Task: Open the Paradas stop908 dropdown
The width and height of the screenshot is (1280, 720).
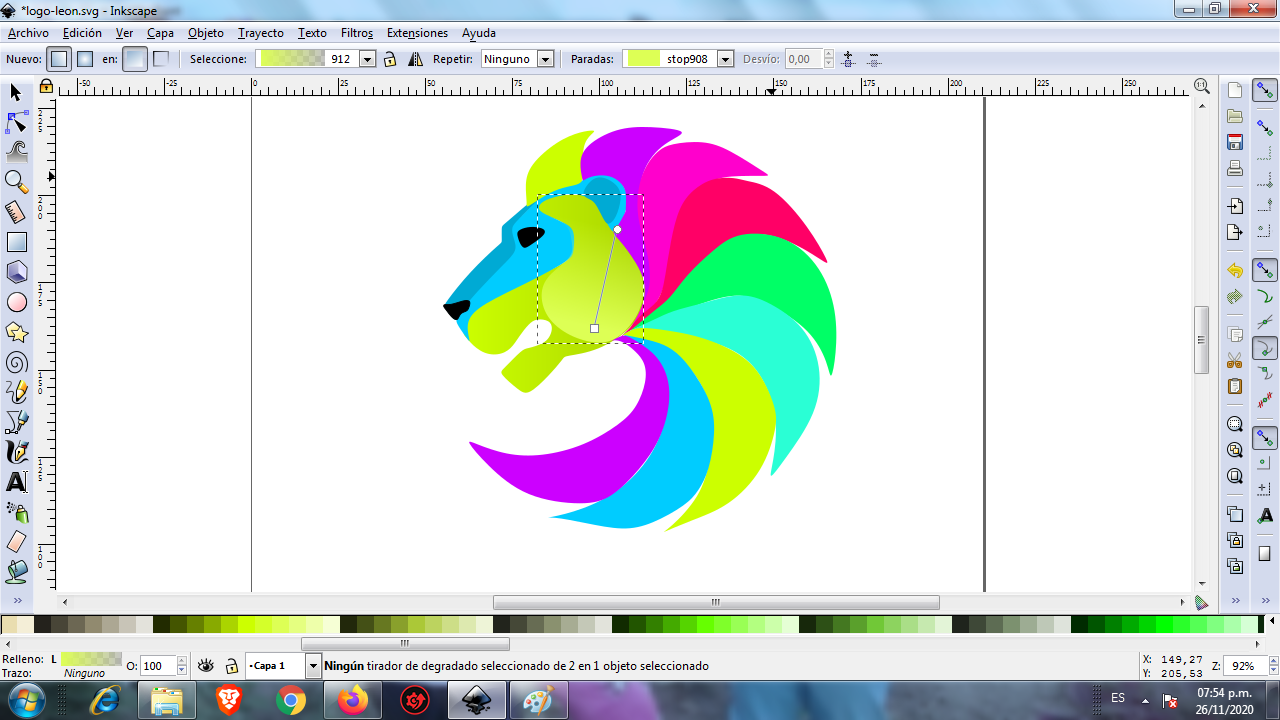Action: (726, 59)
